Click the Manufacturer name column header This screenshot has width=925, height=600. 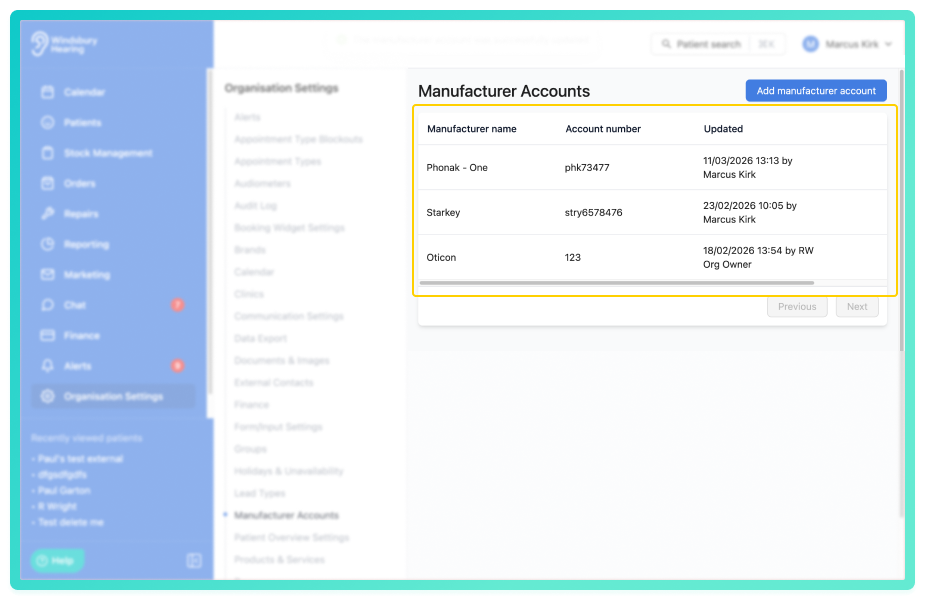[471, 129]
